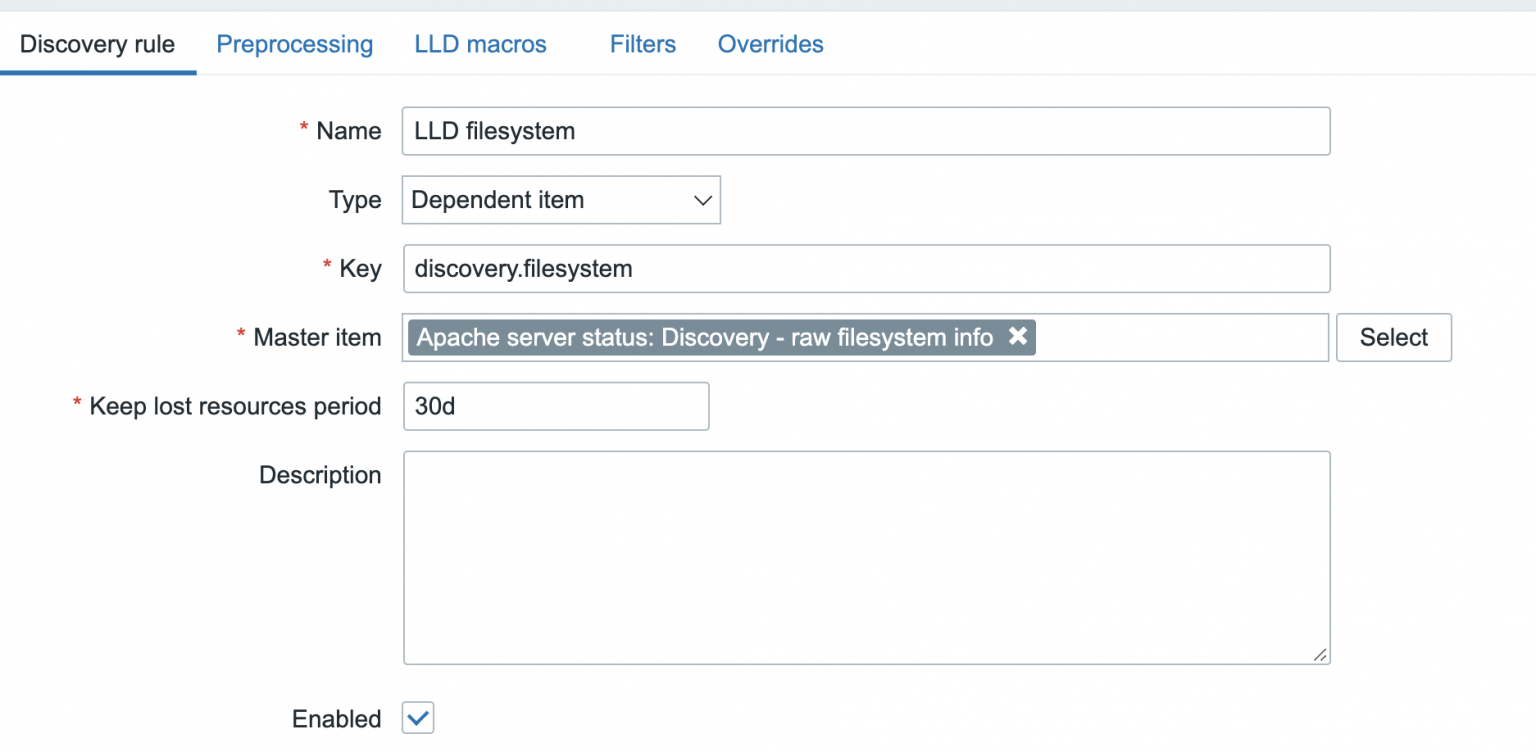The height and width of the screenshot is (752, 1536).
Task: Open the Type dropdown showing Dependent item
Action: pyautogui.click(x=560, y=200)
